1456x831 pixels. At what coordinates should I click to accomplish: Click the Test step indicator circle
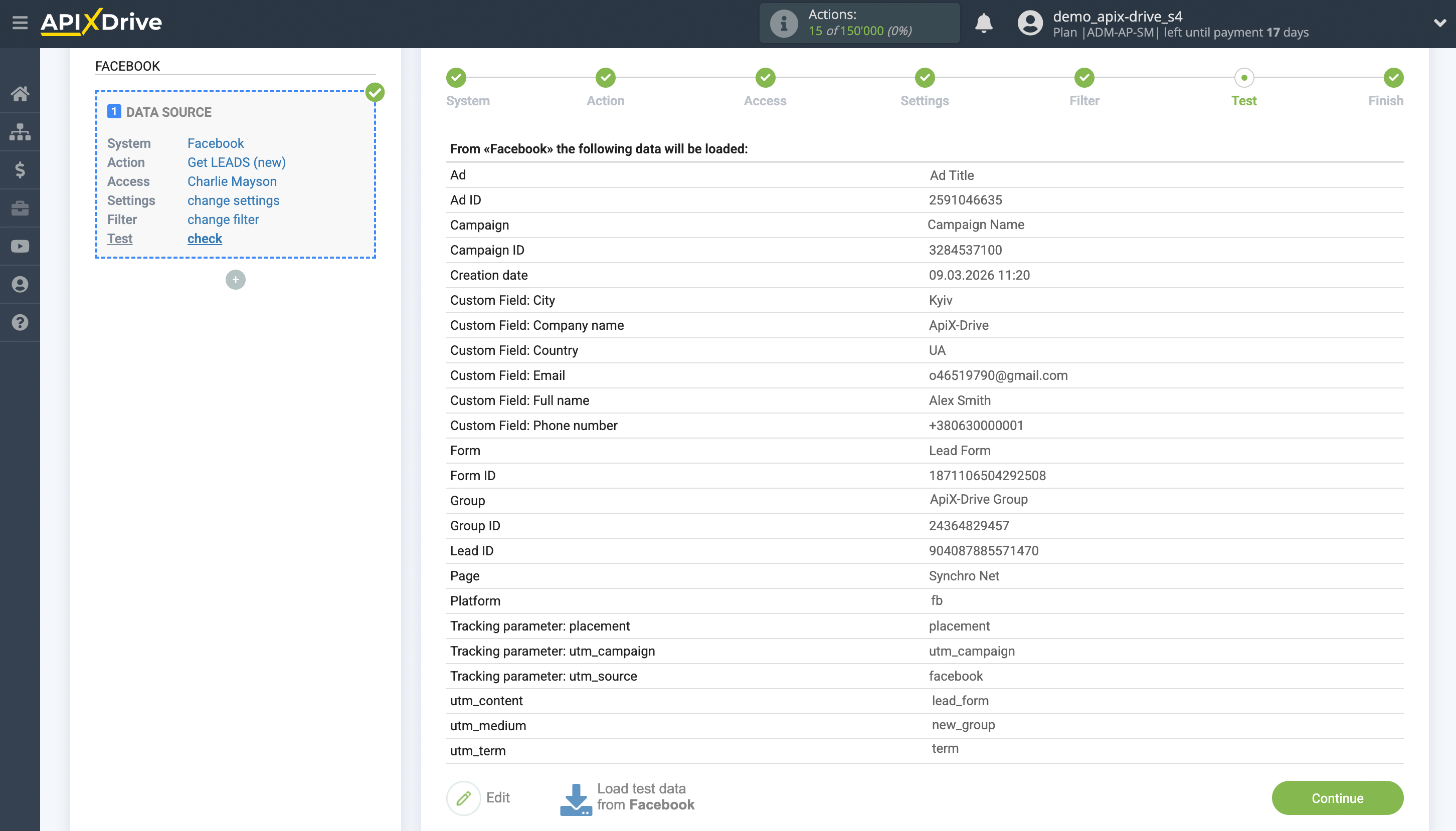coord(1244,78)
